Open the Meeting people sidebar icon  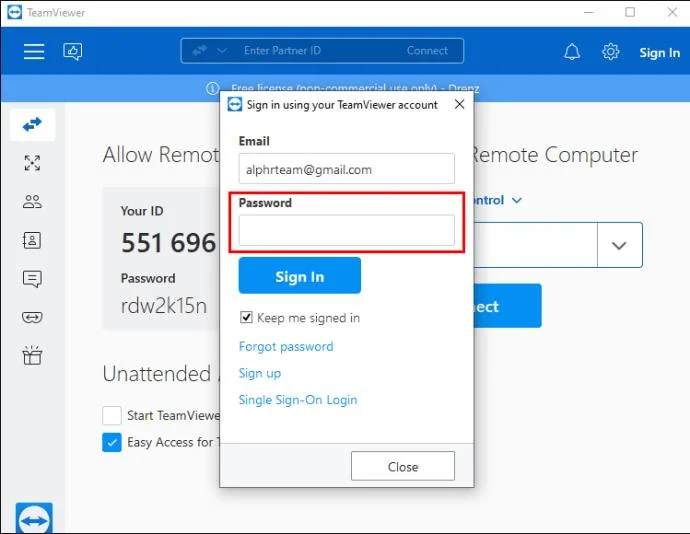[32, 202]
